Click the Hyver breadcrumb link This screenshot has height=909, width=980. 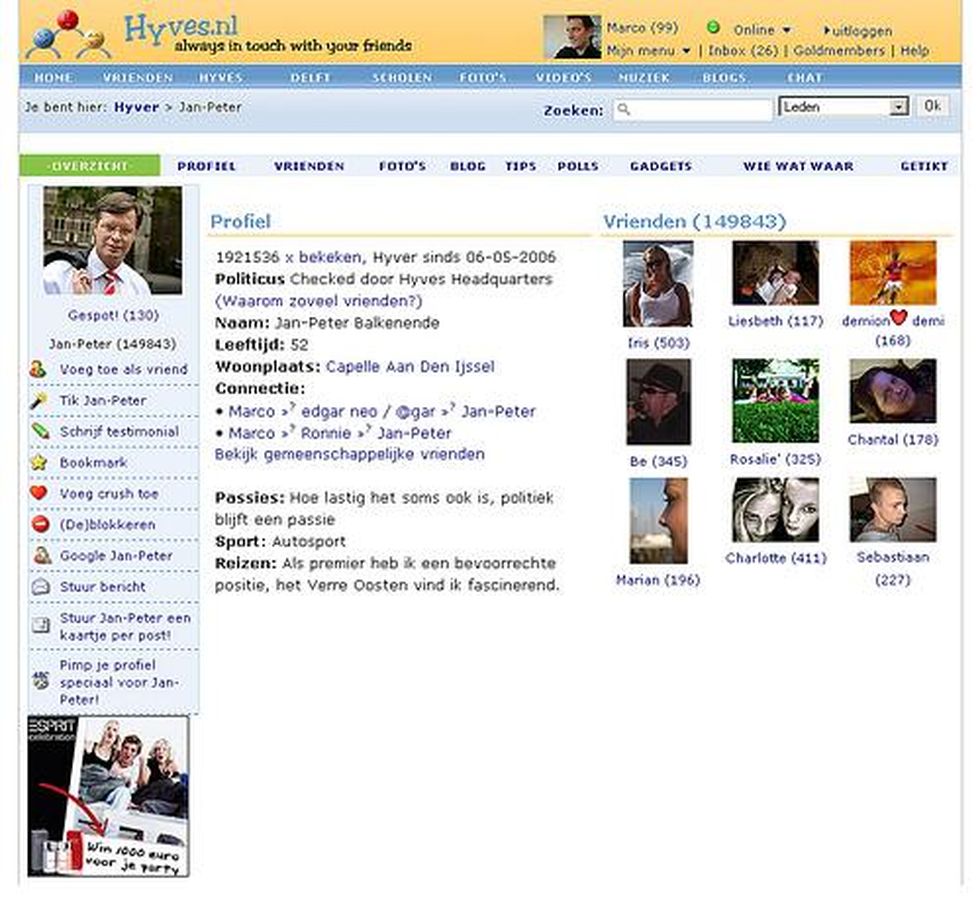click(136, 107)
